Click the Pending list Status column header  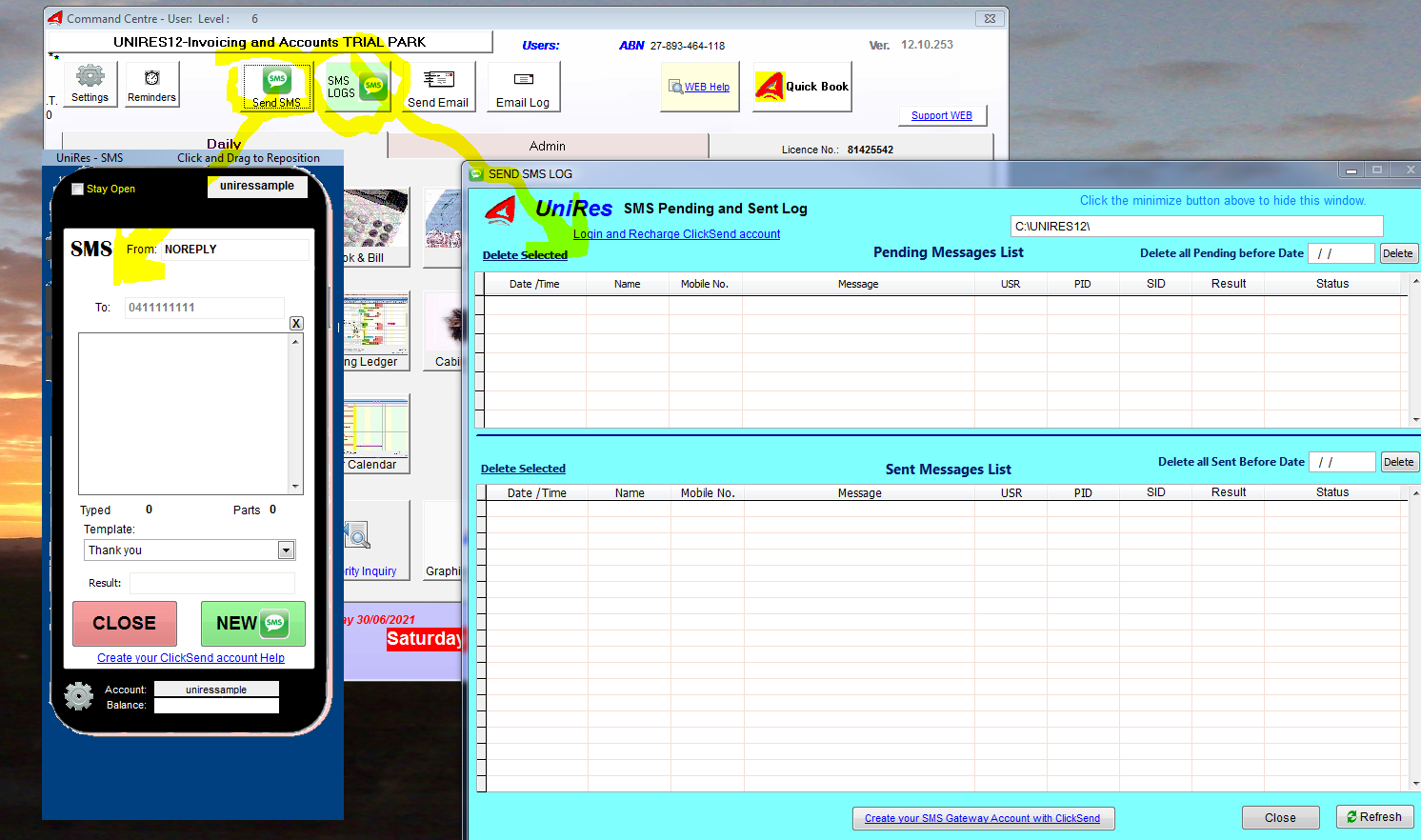pos(1332,284)
